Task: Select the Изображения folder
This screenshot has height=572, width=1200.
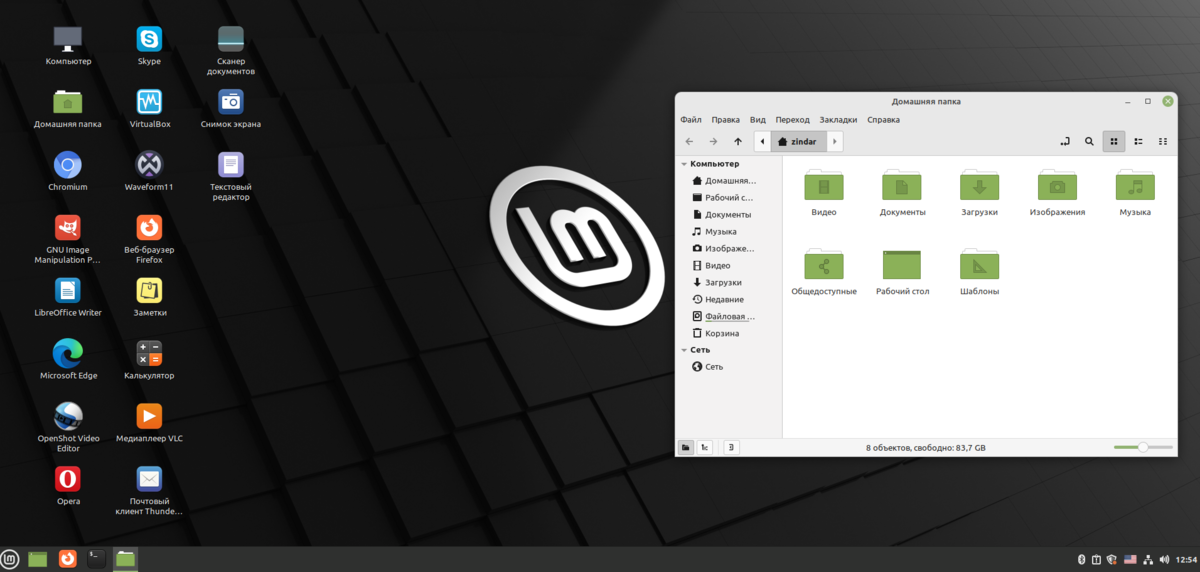Action: click(1057, 194)
